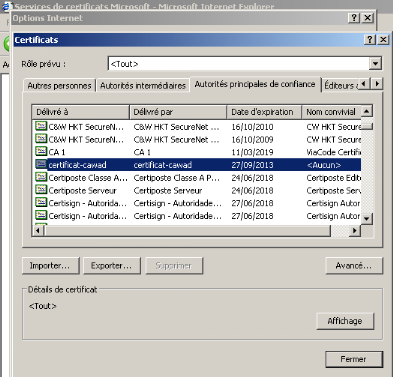Click the horizontal scrollbar thumb of the list
393x377 pixels.
(187, 230)
